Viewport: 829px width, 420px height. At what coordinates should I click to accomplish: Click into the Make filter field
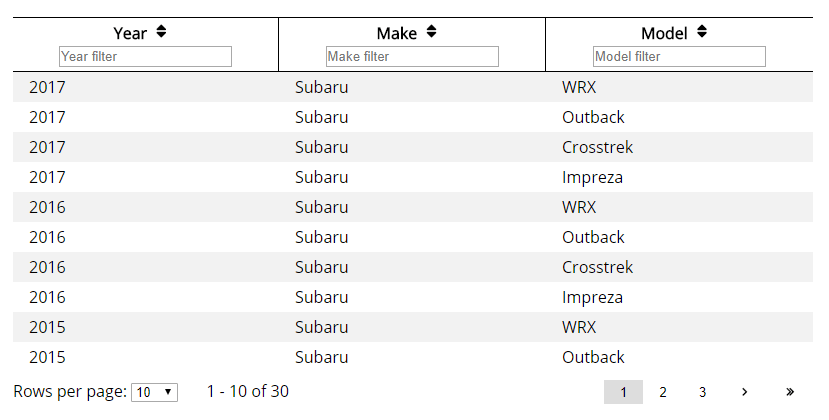tap(412, 57)
